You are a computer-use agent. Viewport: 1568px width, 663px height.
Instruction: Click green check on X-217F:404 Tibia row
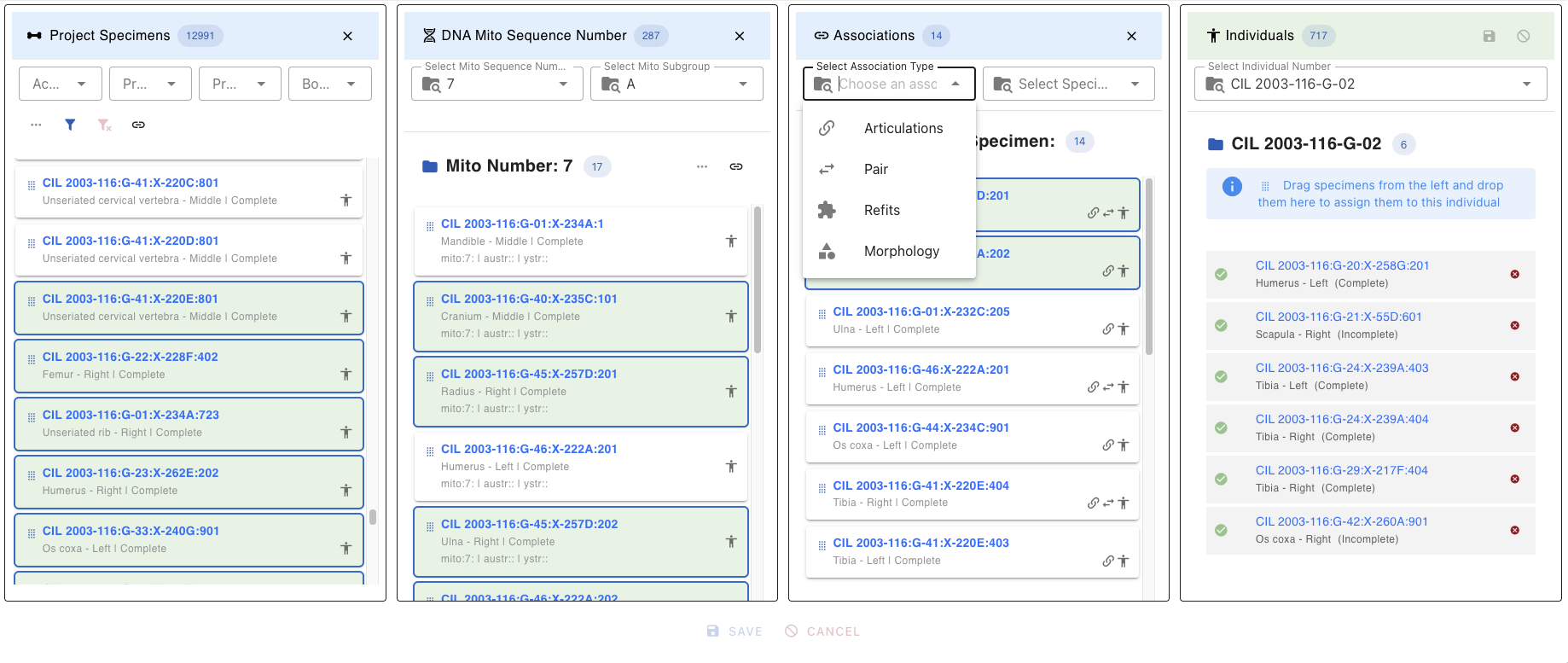1221,479
